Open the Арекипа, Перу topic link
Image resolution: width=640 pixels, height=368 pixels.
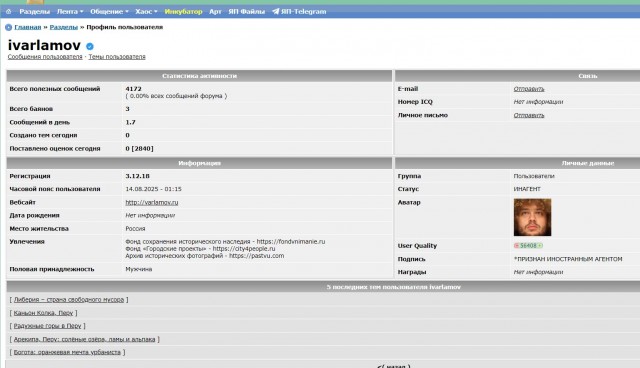[84, 339]
